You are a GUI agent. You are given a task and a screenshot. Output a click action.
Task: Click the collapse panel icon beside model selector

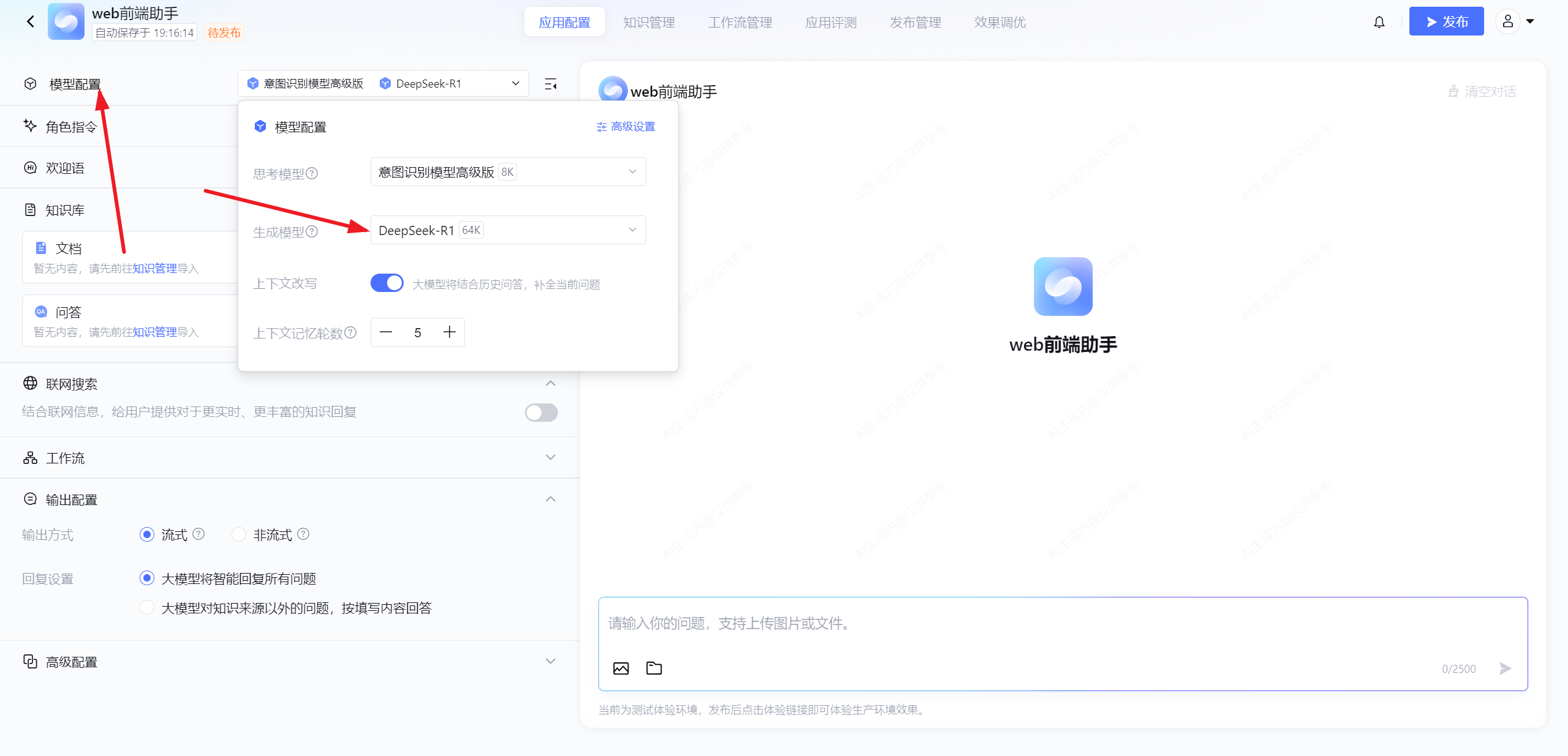pos(551,84)
